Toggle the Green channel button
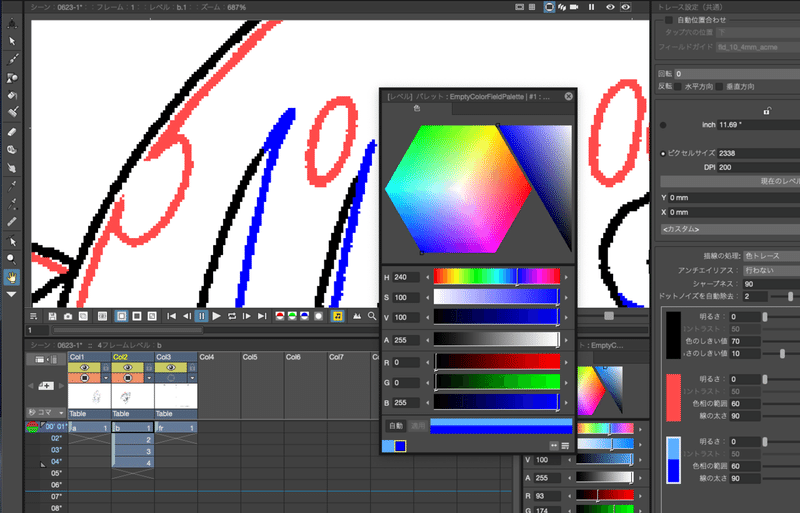Screen dimensions: 800x513 [292, 316]
